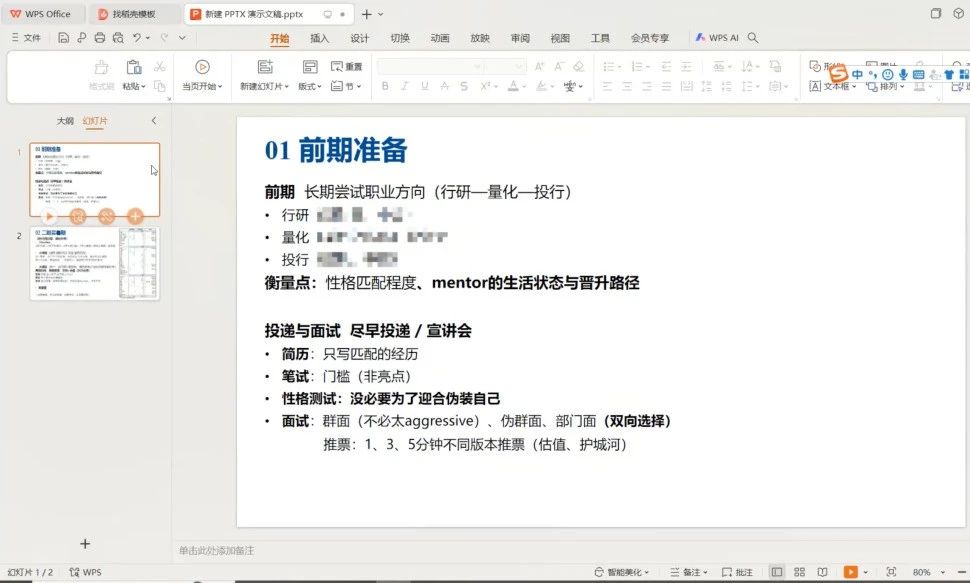Toggle normal view in the status bar
Viewport: 970px width, 583px height.
pos(777,572)
